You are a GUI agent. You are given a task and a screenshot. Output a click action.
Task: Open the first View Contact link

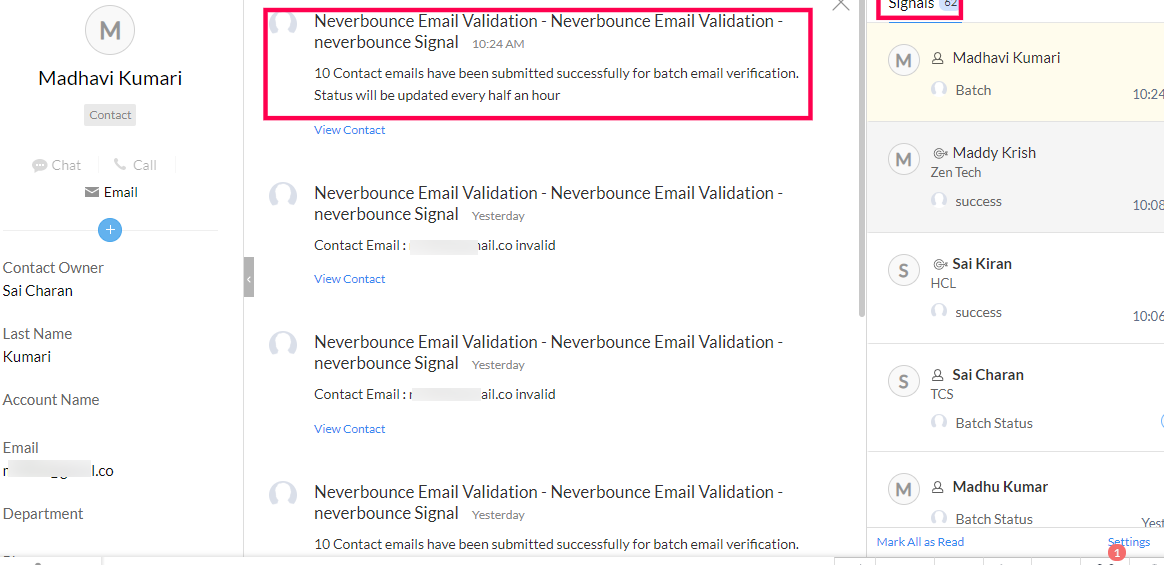[349, 130]
